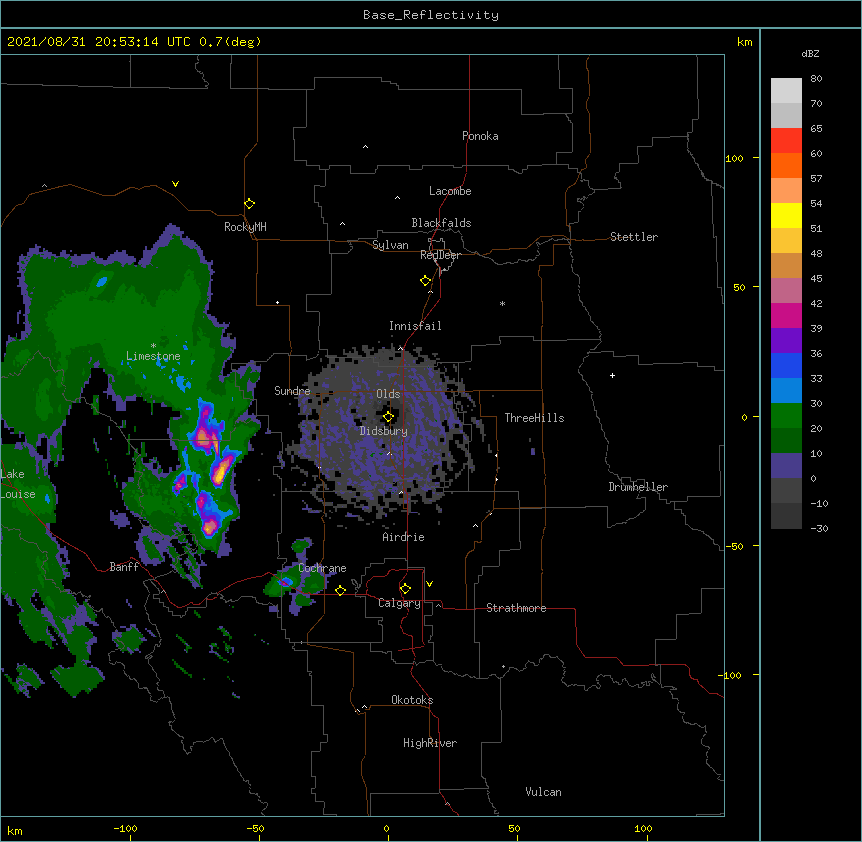Click the Vulcan city label

543,792
